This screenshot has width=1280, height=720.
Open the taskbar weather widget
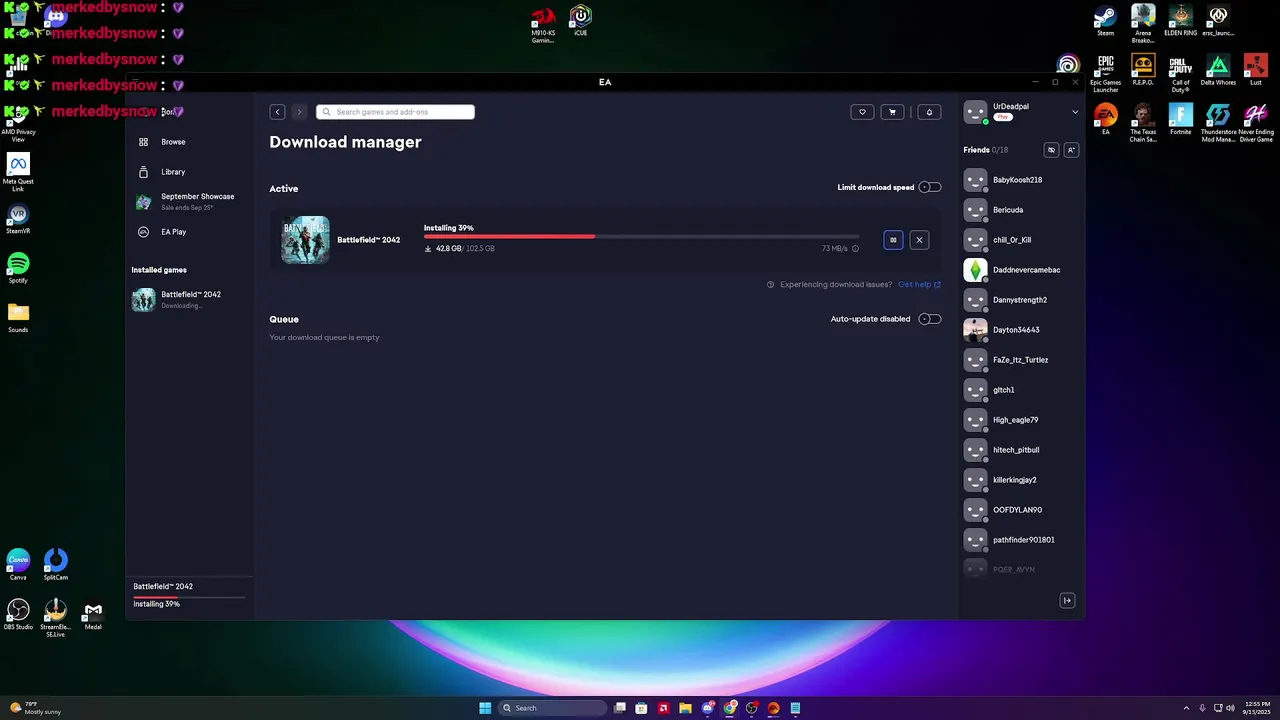[x=36, y=708]
